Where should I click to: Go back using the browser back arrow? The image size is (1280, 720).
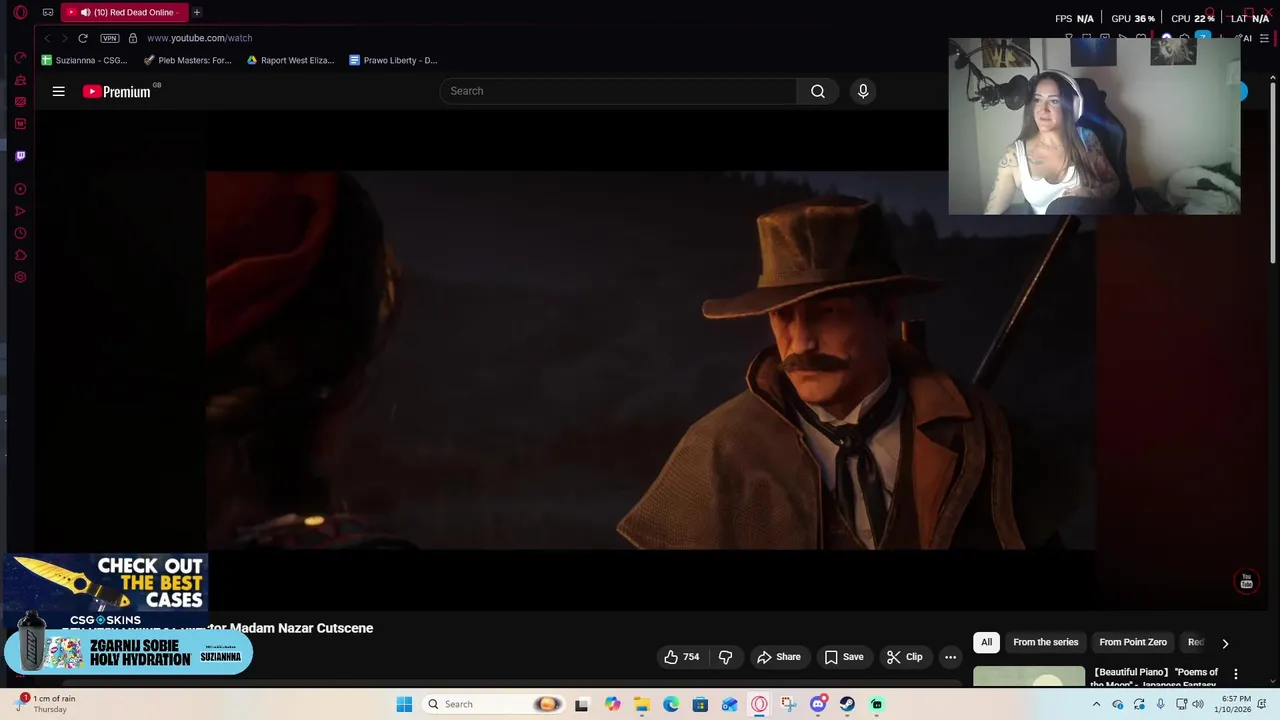coord(47,38)
